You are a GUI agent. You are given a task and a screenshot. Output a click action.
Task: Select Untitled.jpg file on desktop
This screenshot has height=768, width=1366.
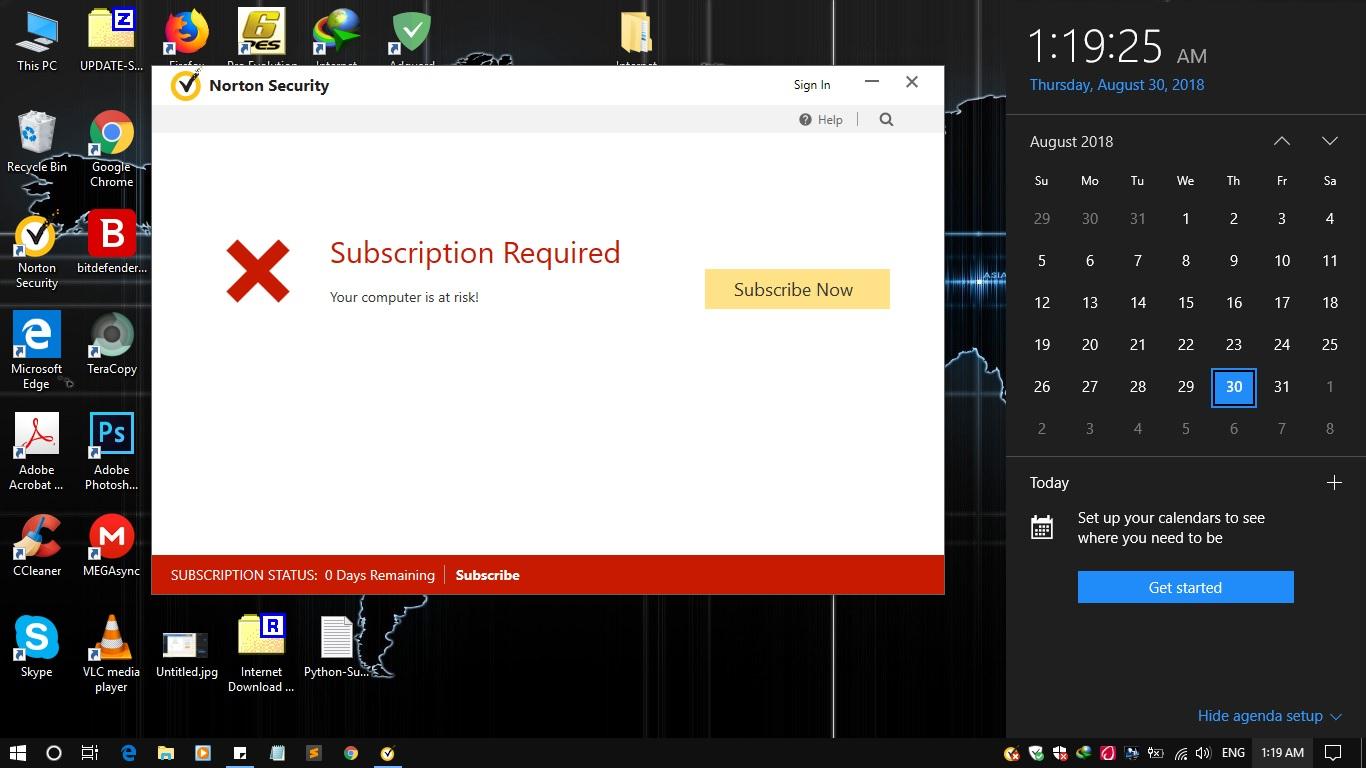coord(186,655)
